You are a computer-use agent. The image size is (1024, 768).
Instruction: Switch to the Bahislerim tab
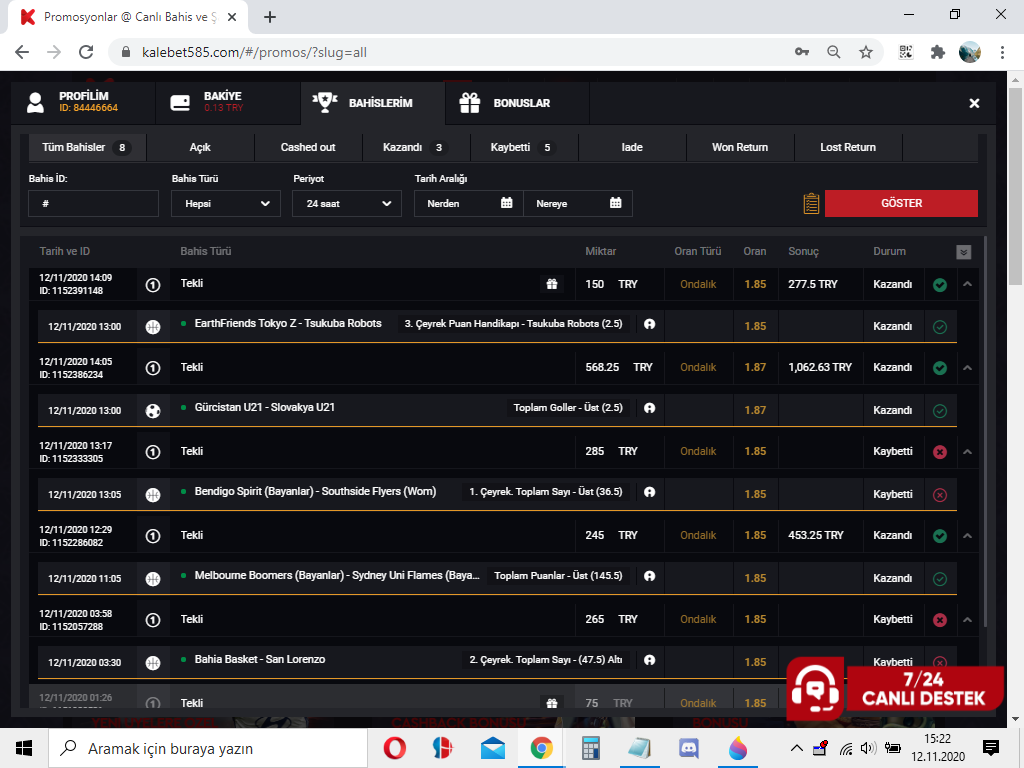tap(373, 103)
